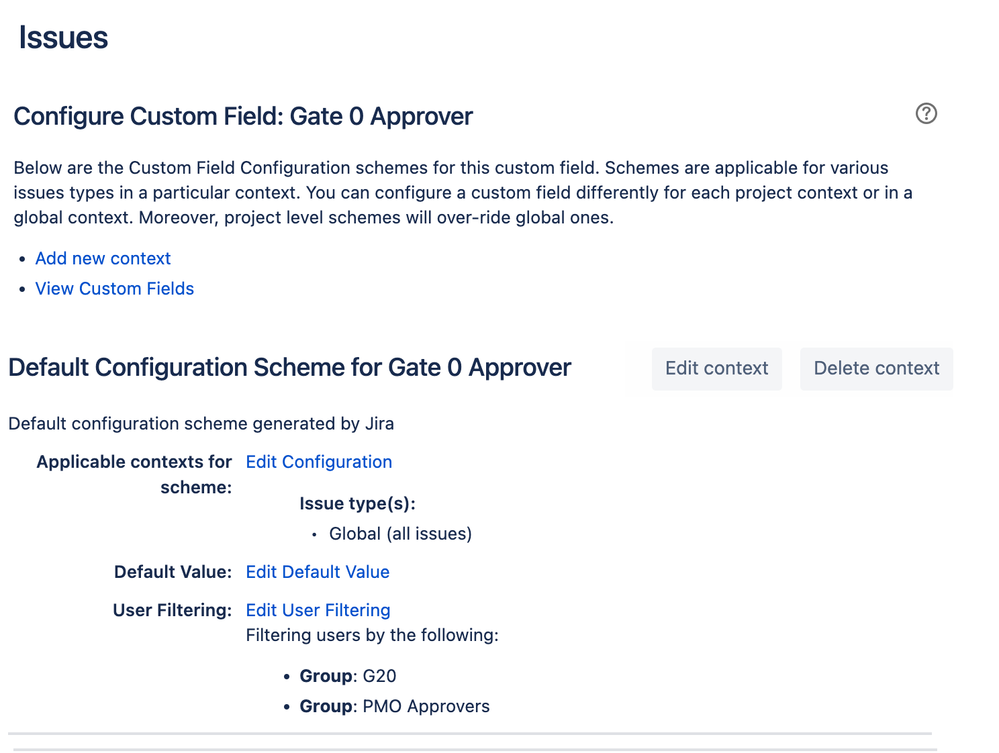Image resolution: width=999 pixels, height=753 pixels.
Task: Open the help question mark icon
Action: tap(926, 113)
